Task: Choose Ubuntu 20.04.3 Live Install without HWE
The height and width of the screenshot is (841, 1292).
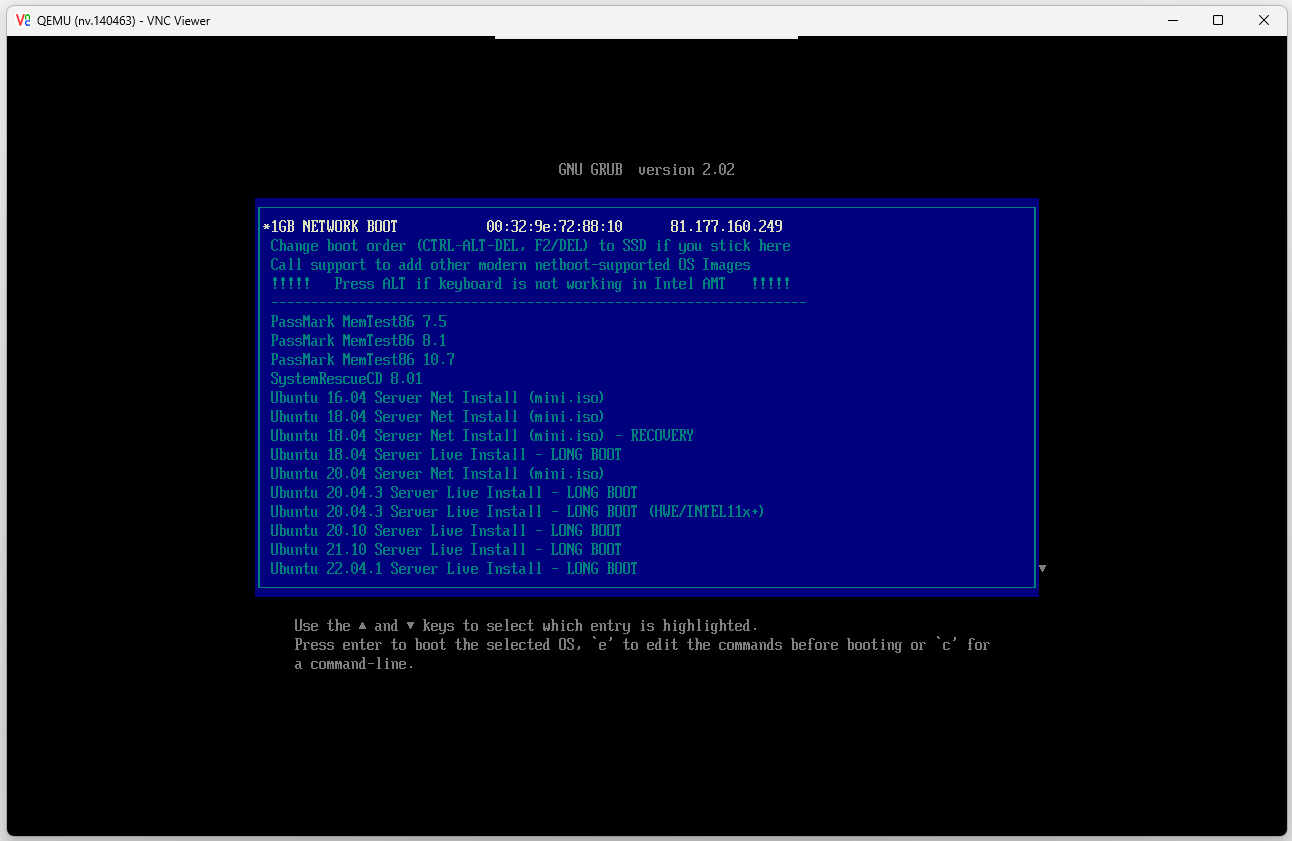Action: click(453, 493)
